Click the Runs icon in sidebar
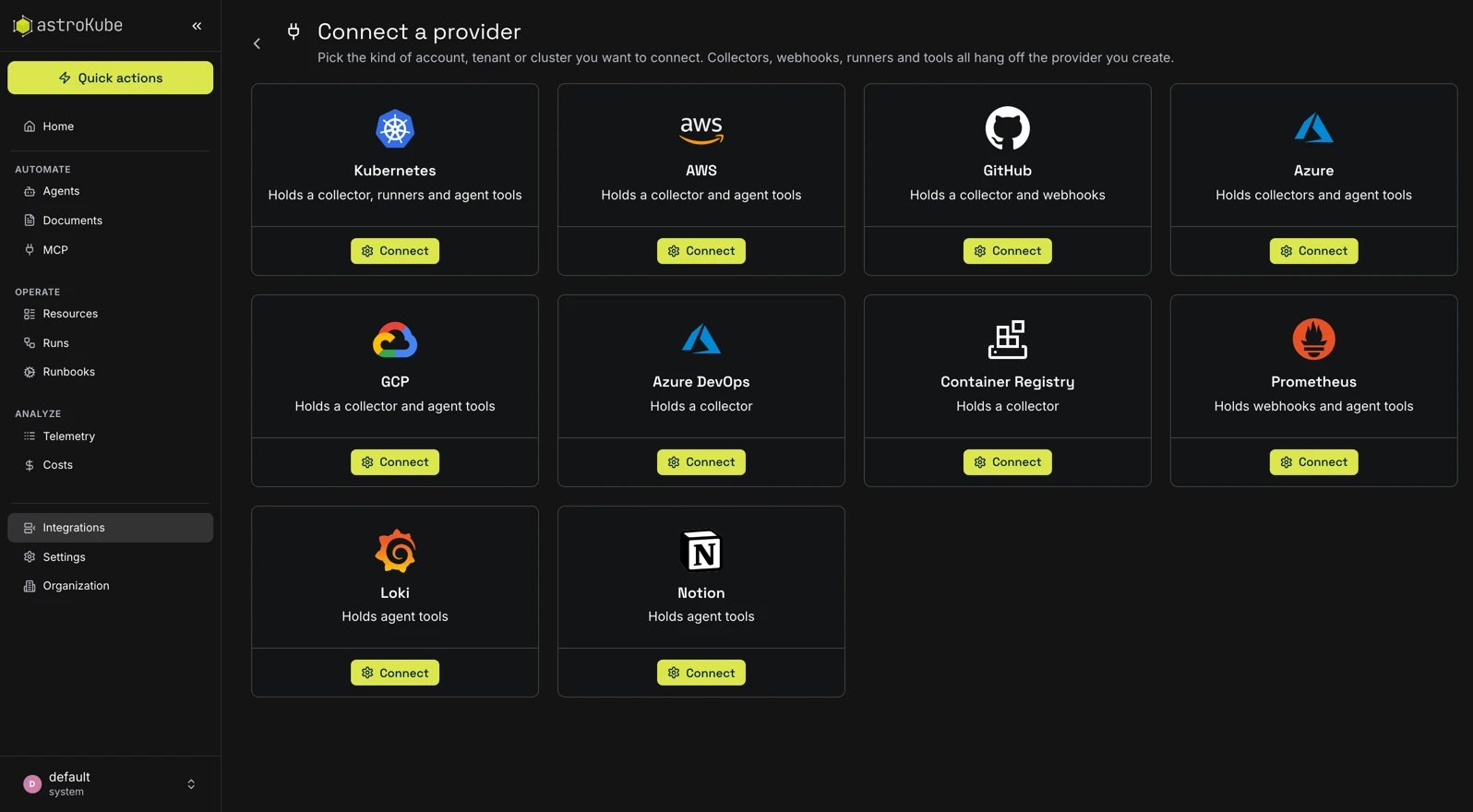This screenshot has height=812, width=1473. point(30,343)
